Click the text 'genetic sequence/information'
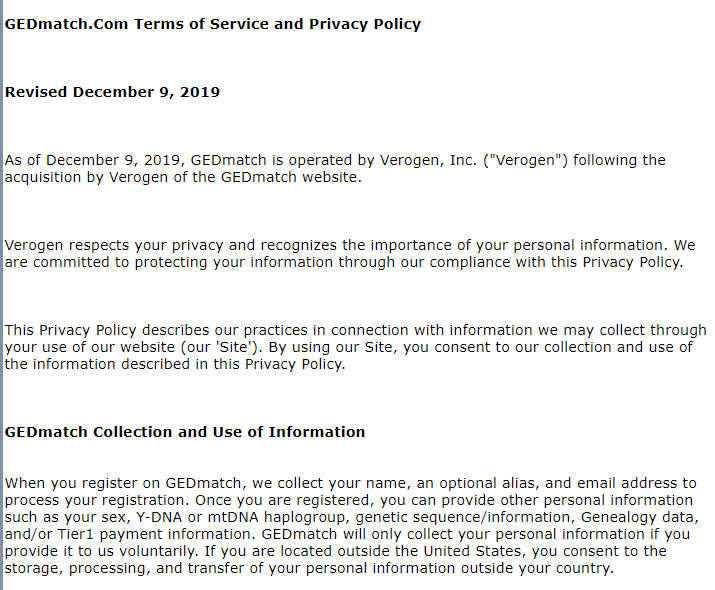 462,518
